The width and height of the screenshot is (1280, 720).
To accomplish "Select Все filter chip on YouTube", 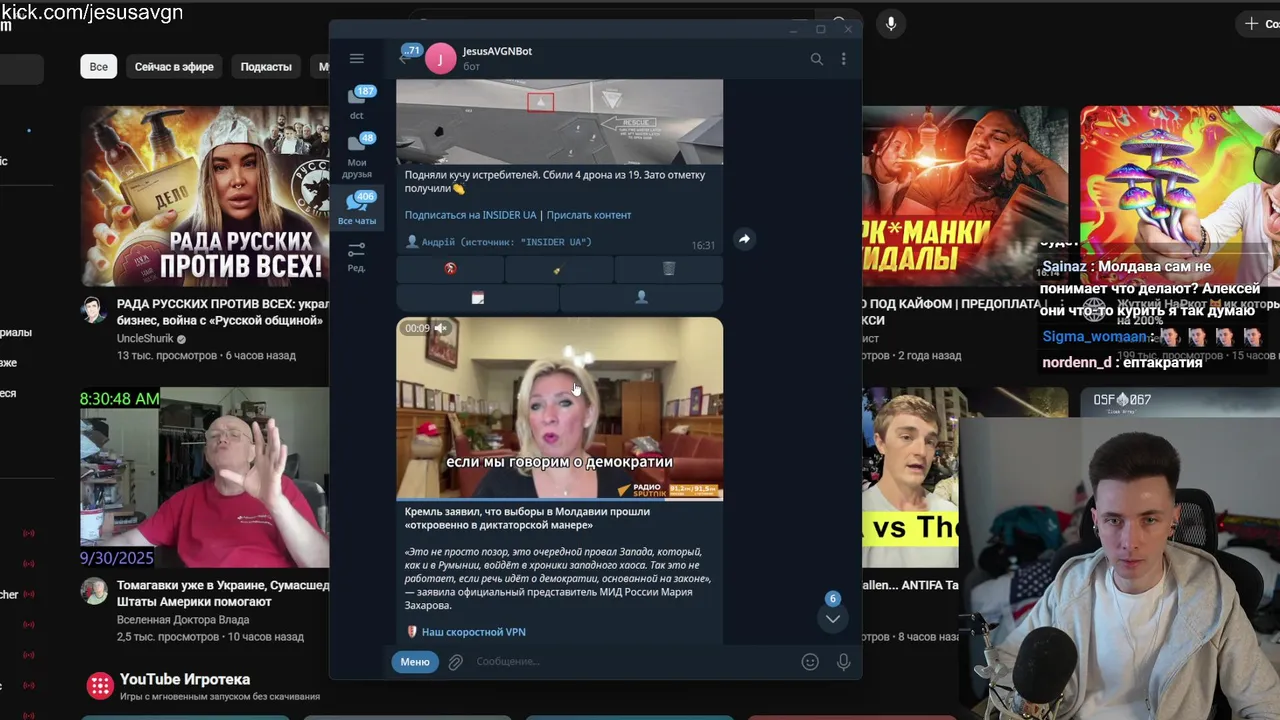I will tap(99, 67).
